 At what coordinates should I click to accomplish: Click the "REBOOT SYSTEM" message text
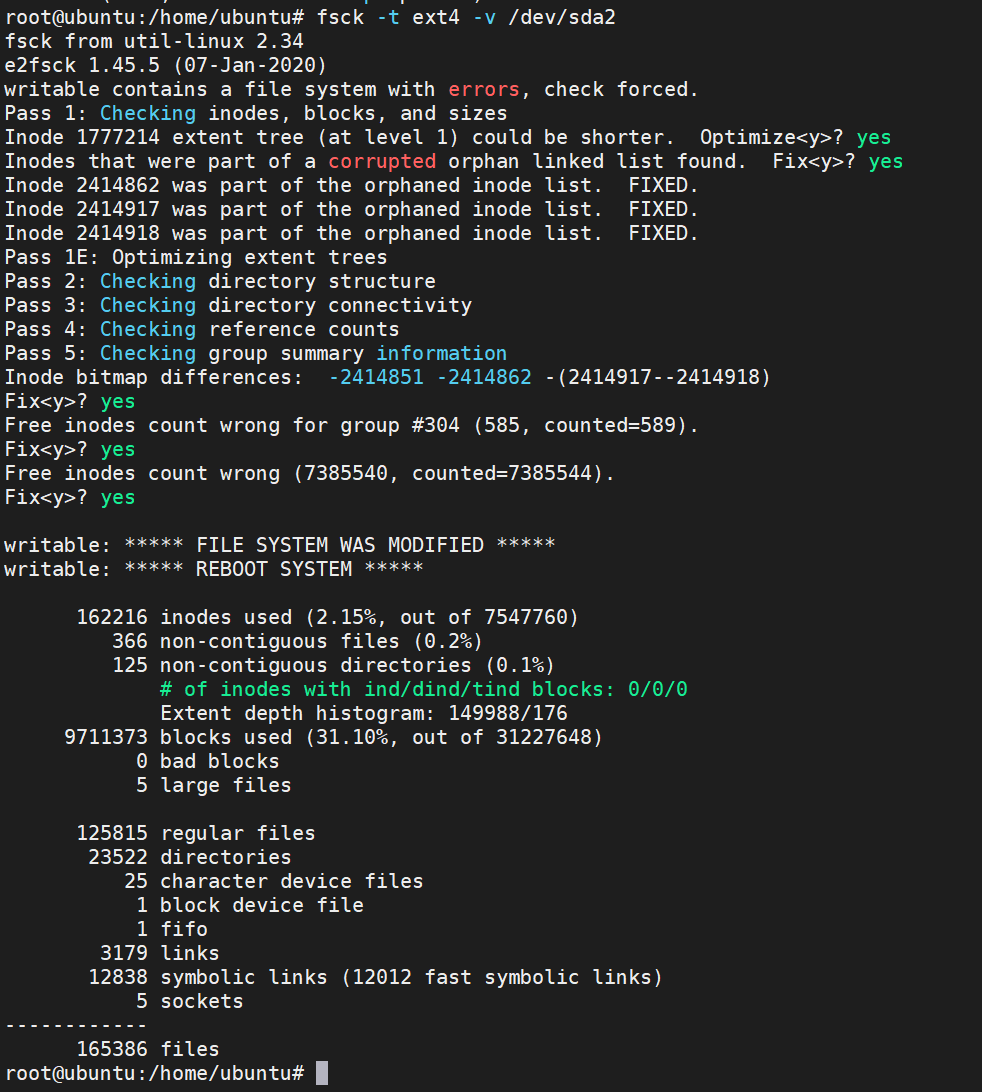pos(274,569)
